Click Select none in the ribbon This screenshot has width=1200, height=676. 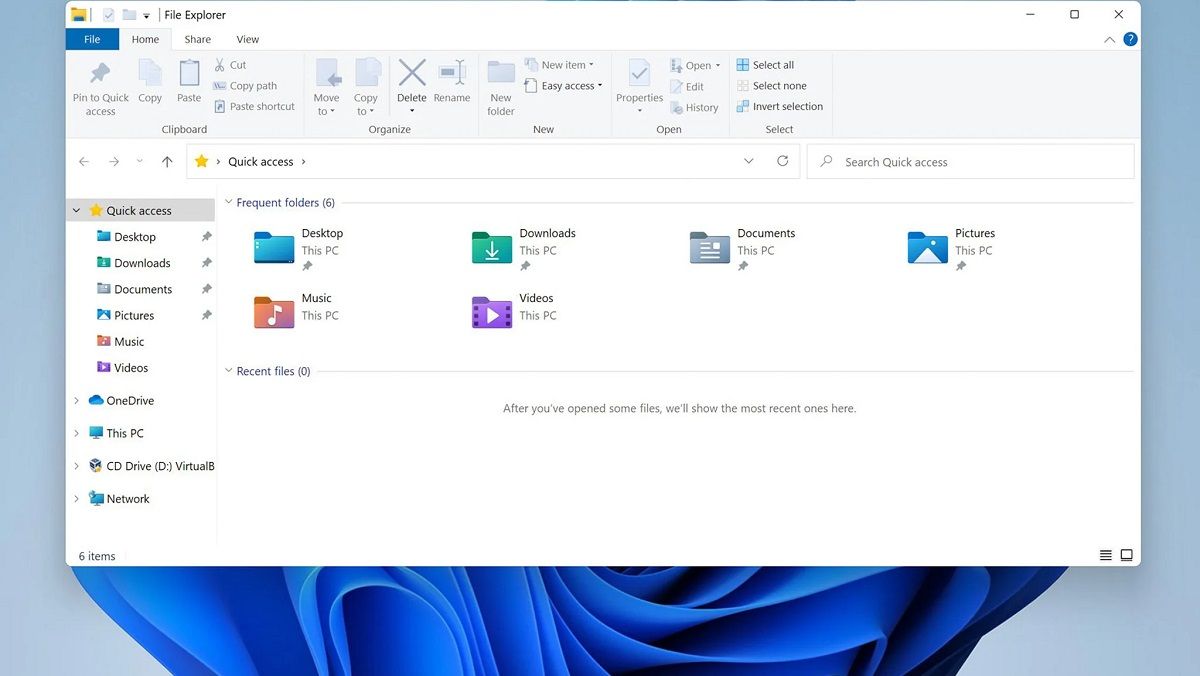pyautogui.click(x=771, y=86)
